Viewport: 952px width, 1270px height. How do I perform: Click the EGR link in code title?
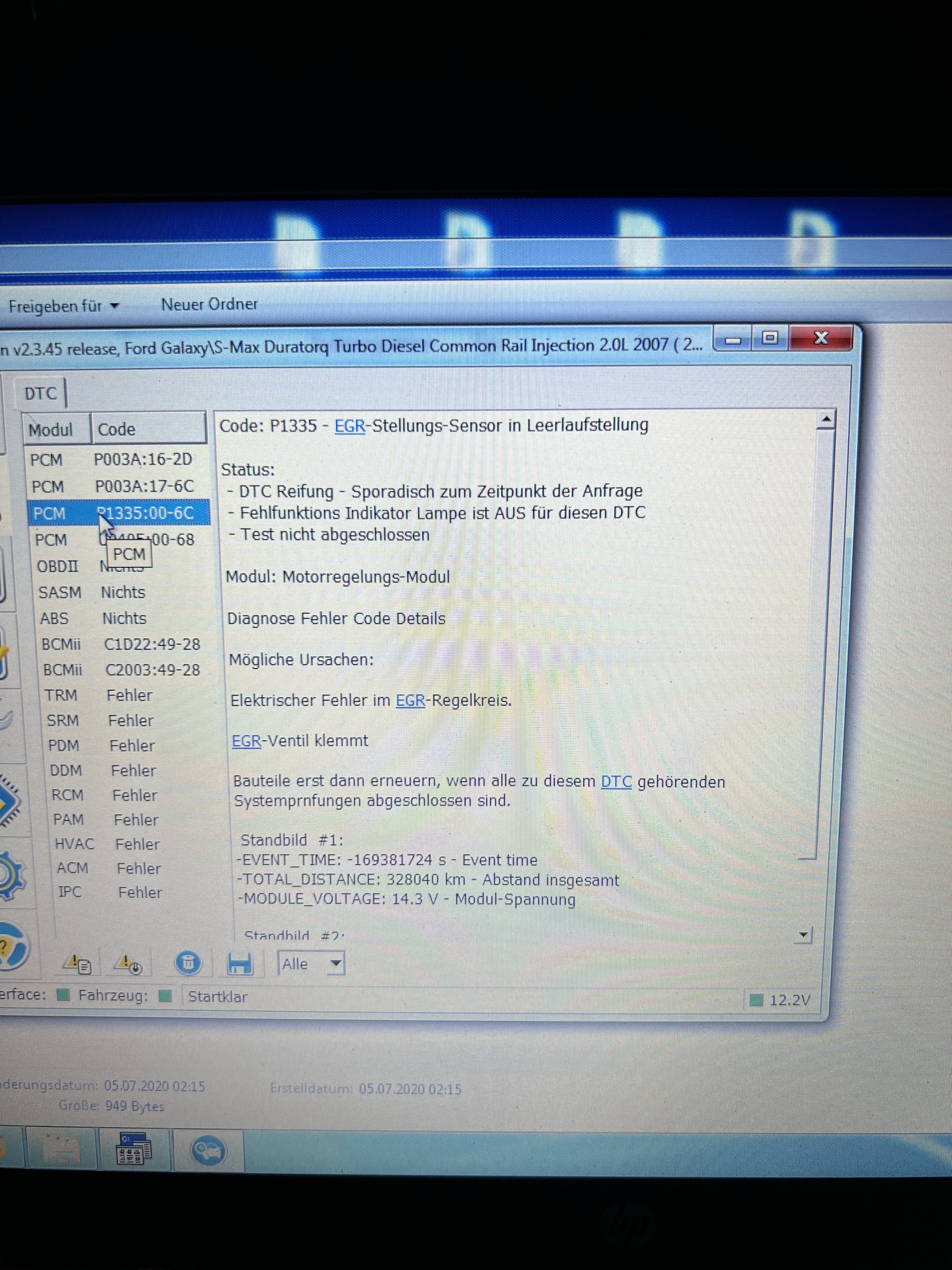[x=349, y=426]
